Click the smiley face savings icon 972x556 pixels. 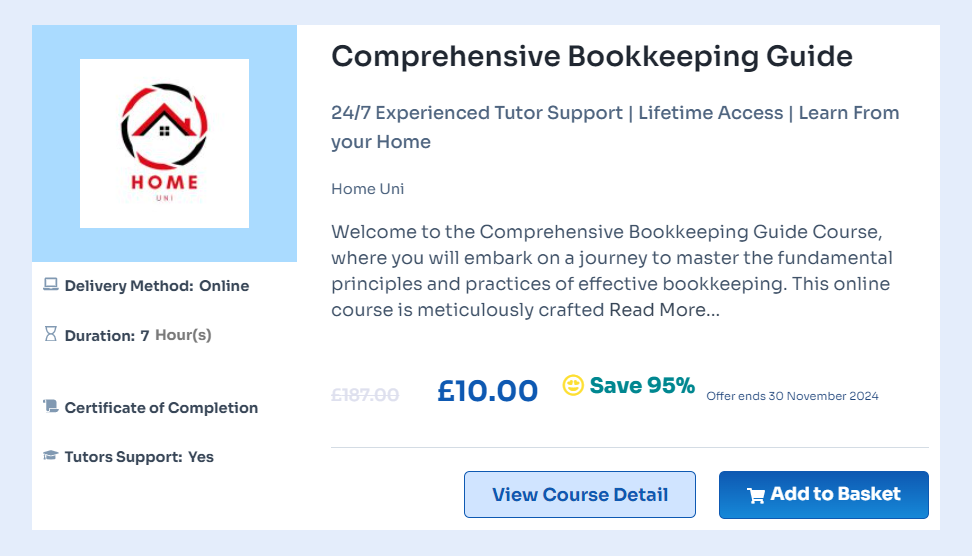click(x=573, y=386)
